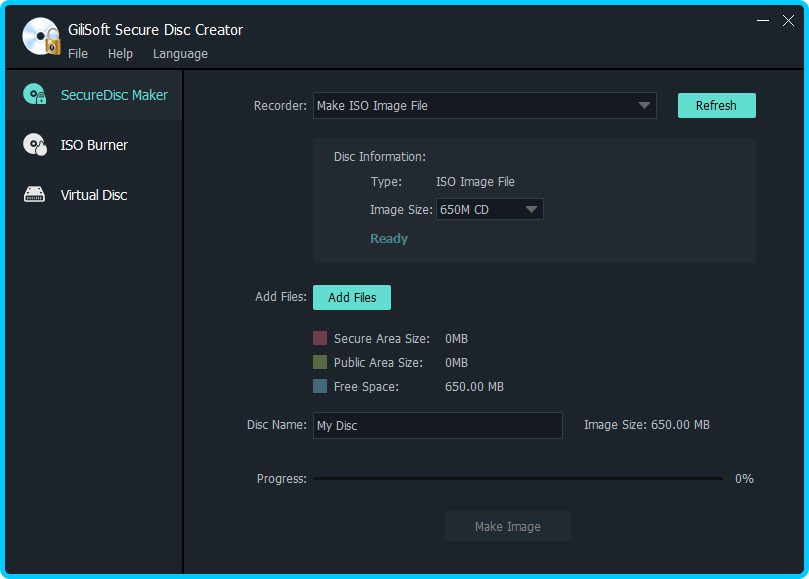This screenshot has width=809, height=579.
Task: Switch to the ISO Burner tab
Action: pos(94,145)
